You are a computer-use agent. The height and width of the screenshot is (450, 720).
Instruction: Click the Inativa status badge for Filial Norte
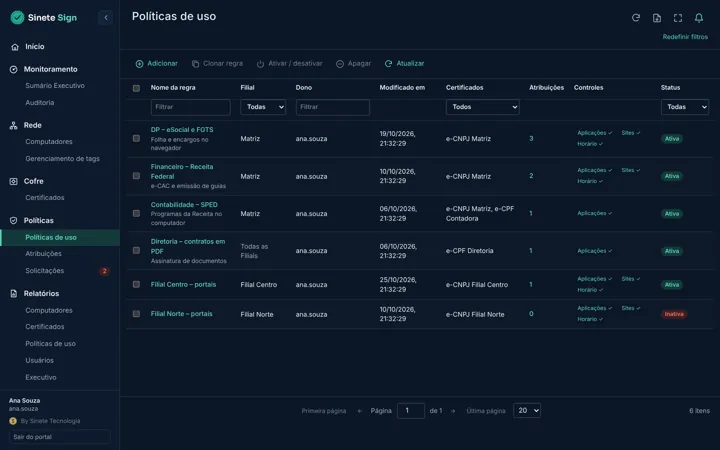[674, 314]
